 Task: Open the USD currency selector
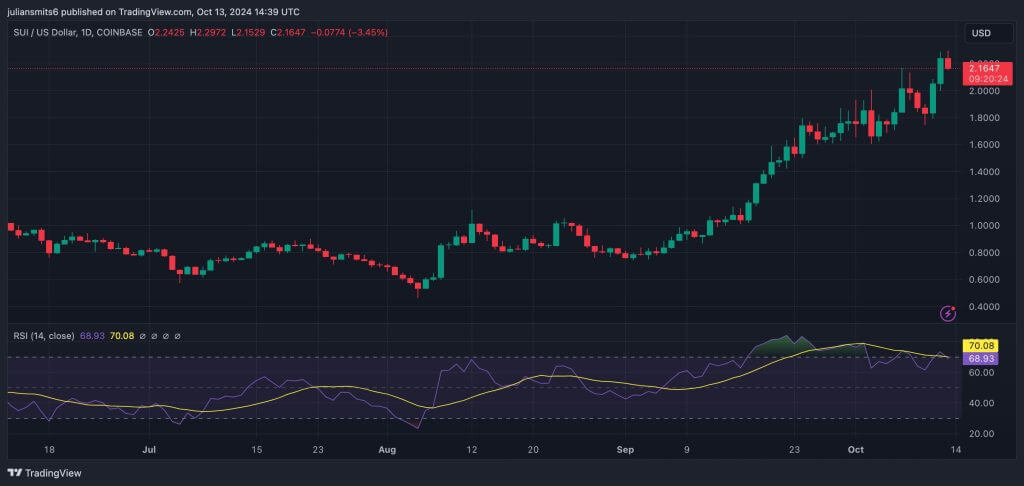981,34
